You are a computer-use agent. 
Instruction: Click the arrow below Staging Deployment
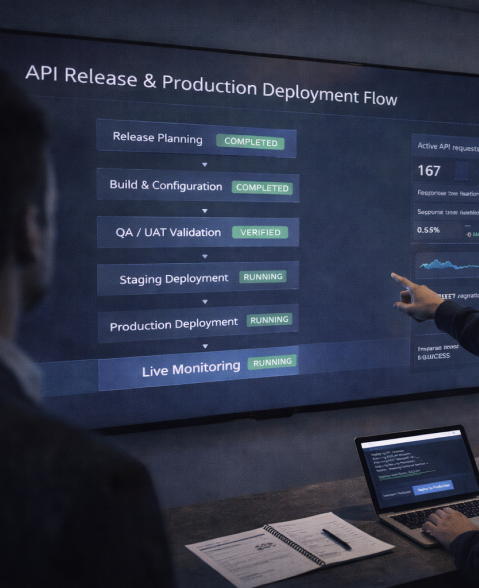[205, 302]
